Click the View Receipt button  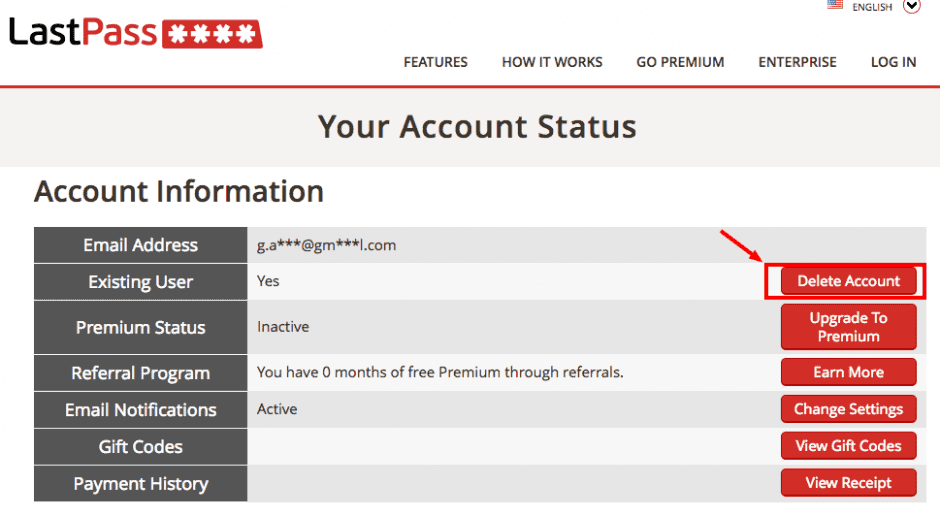(848, 483)
